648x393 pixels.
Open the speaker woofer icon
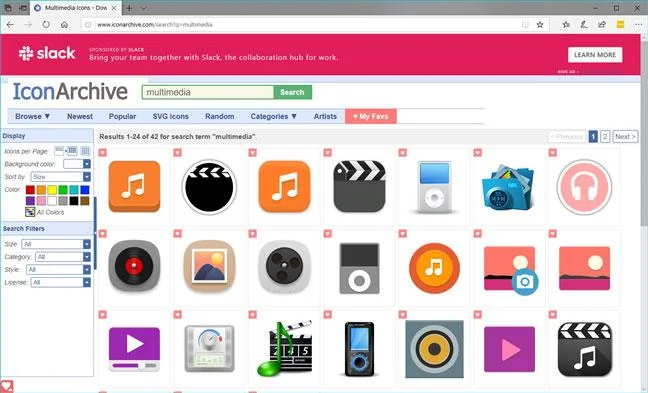click(x=434, y=349)
